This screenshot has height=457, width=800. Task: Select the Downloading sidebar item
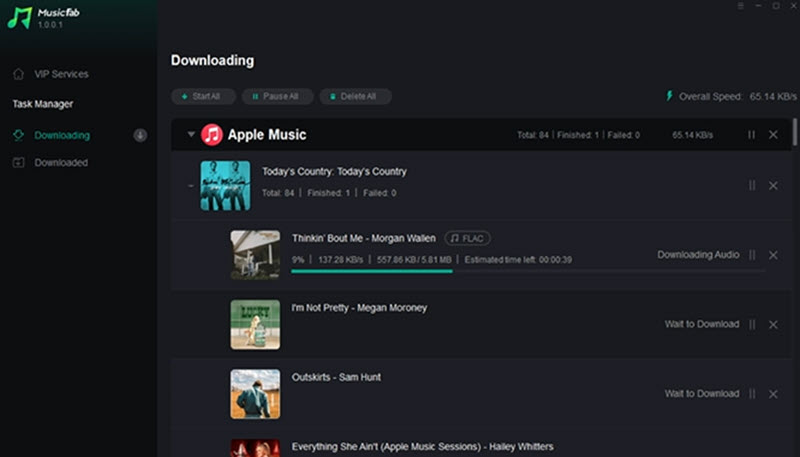tap(62, 135)
